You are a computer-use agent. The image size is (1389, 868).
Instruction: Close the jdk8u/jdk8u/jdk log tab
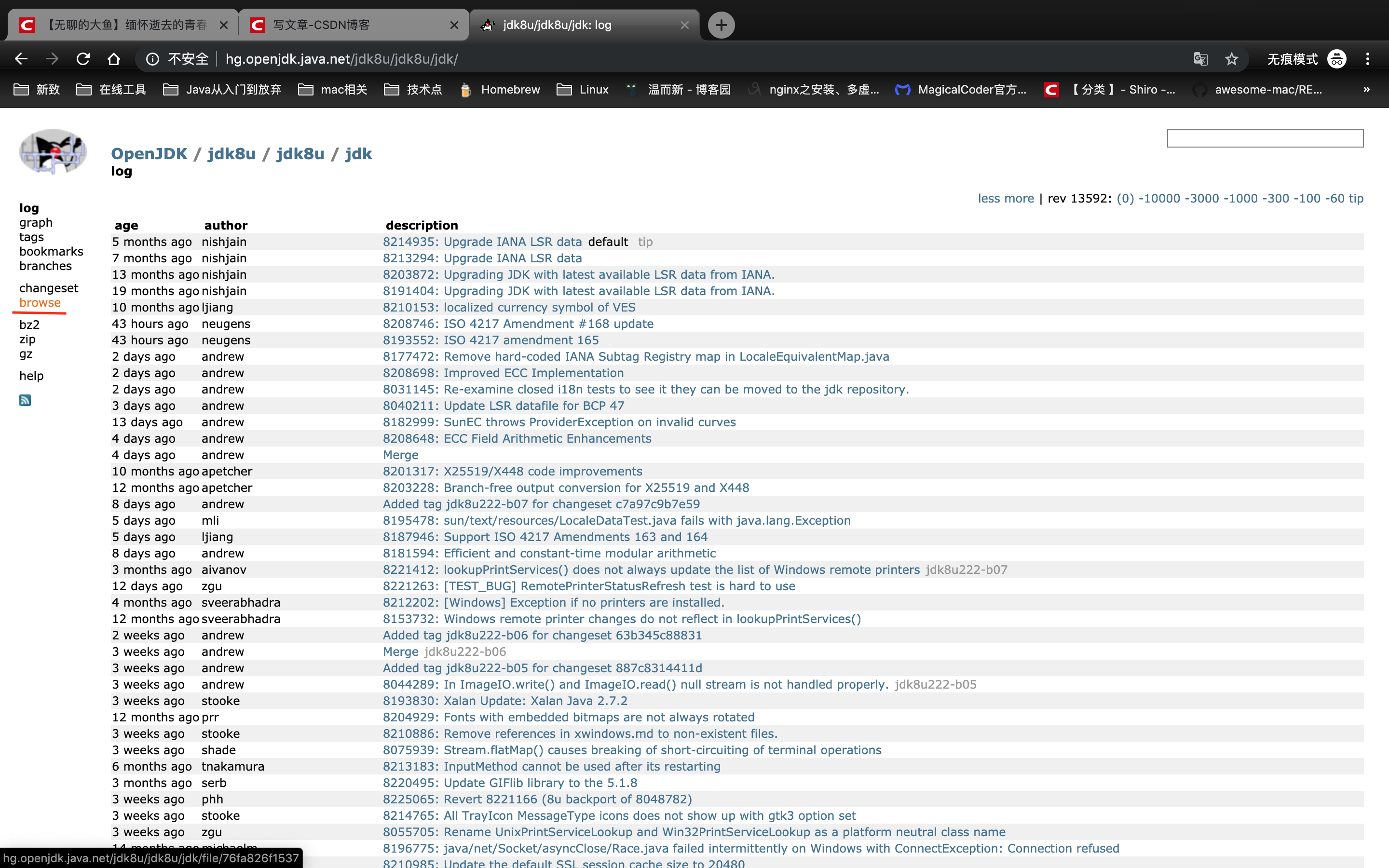pos(684,25)
